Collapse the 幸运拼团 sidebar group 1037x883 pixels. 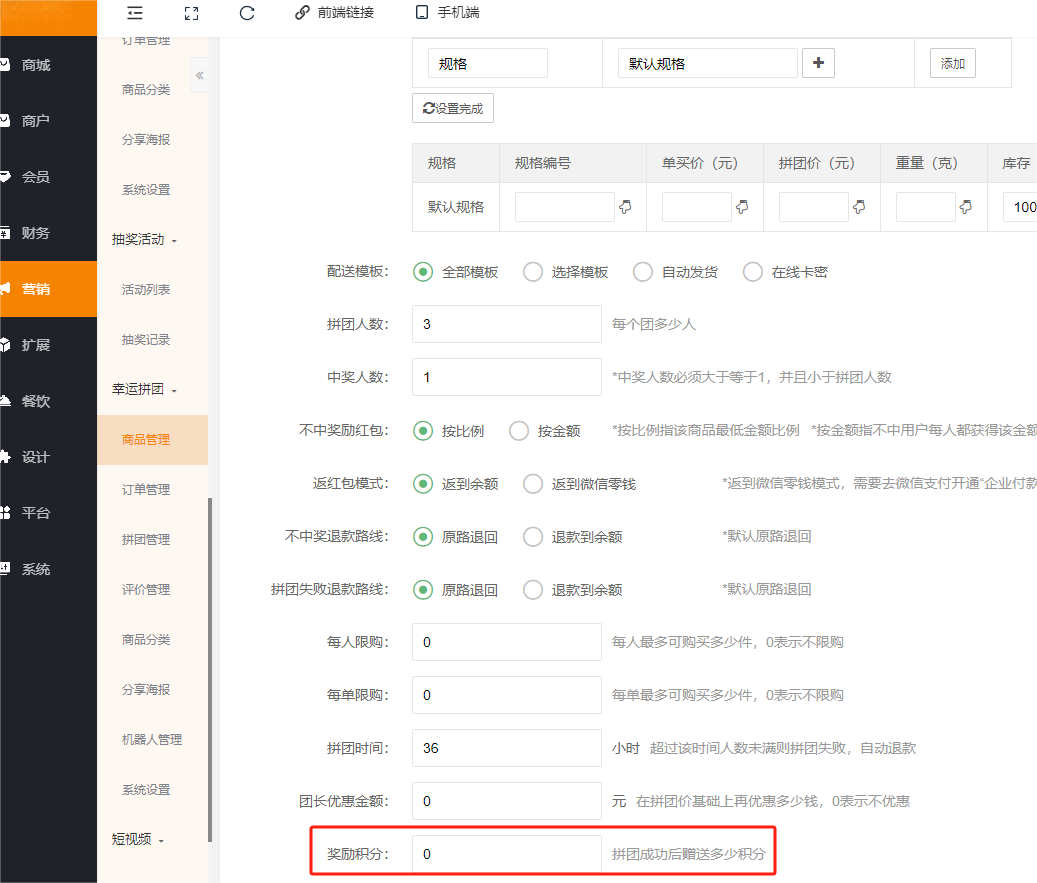(x=144, y=390)
